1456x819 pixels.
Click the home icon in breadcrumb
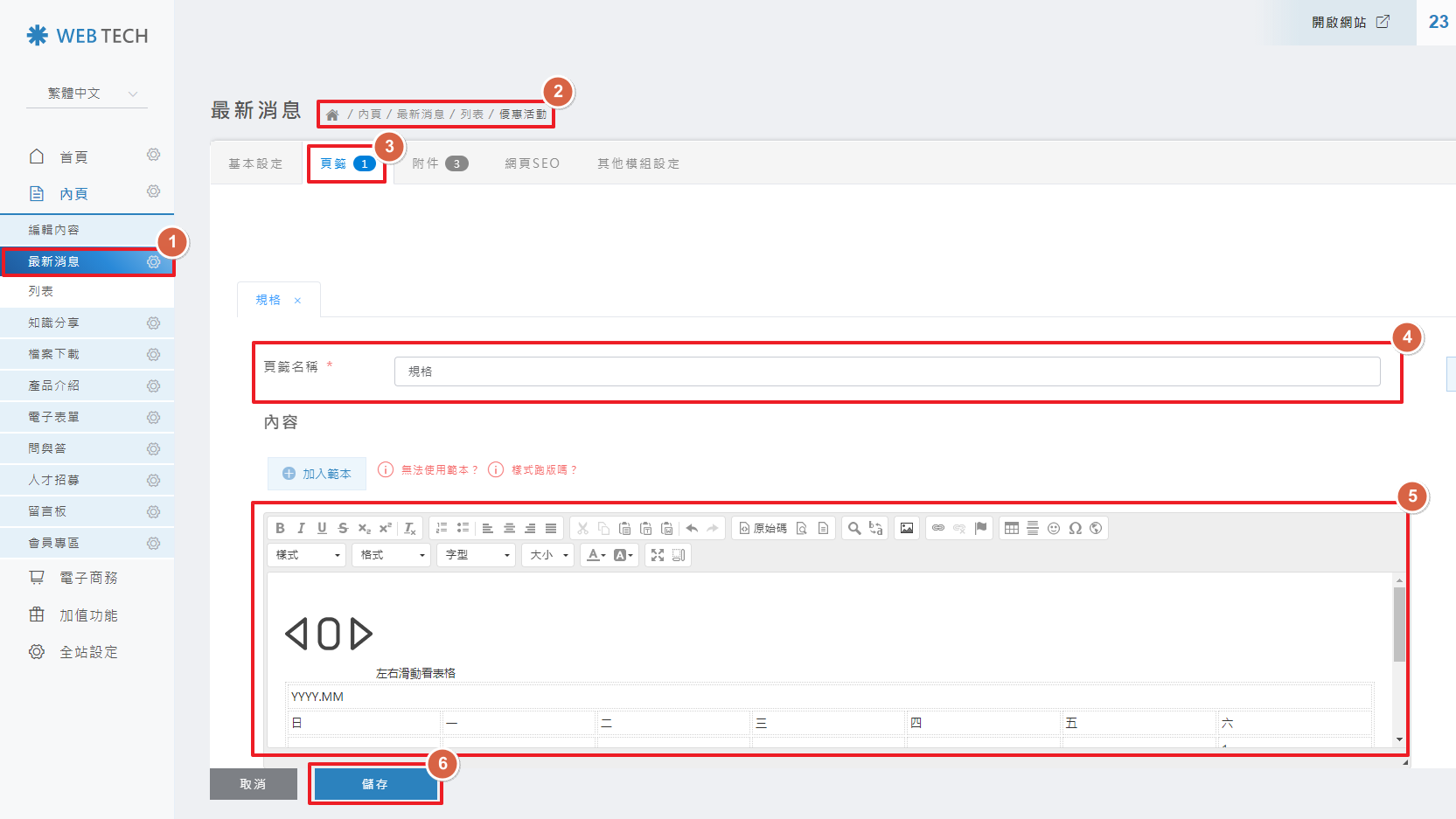click(332, 115)
